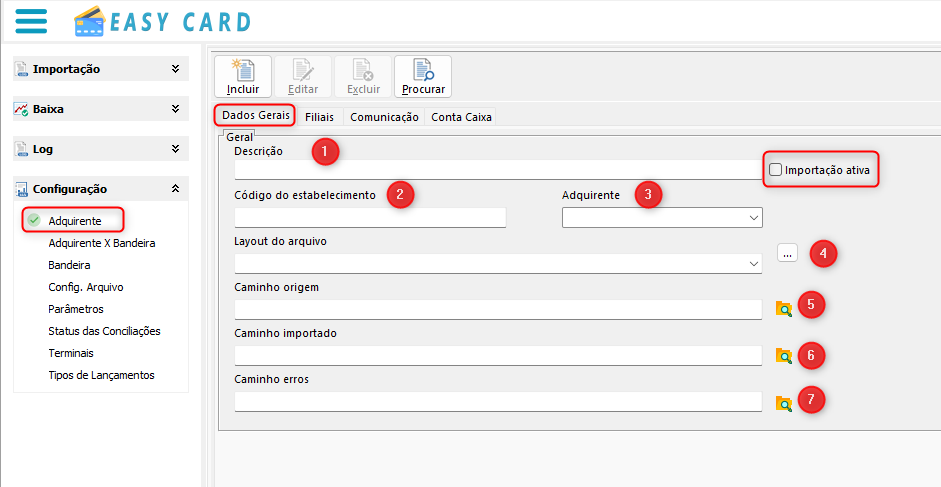Switch to the Conta Caixa tab

point(461,117)
